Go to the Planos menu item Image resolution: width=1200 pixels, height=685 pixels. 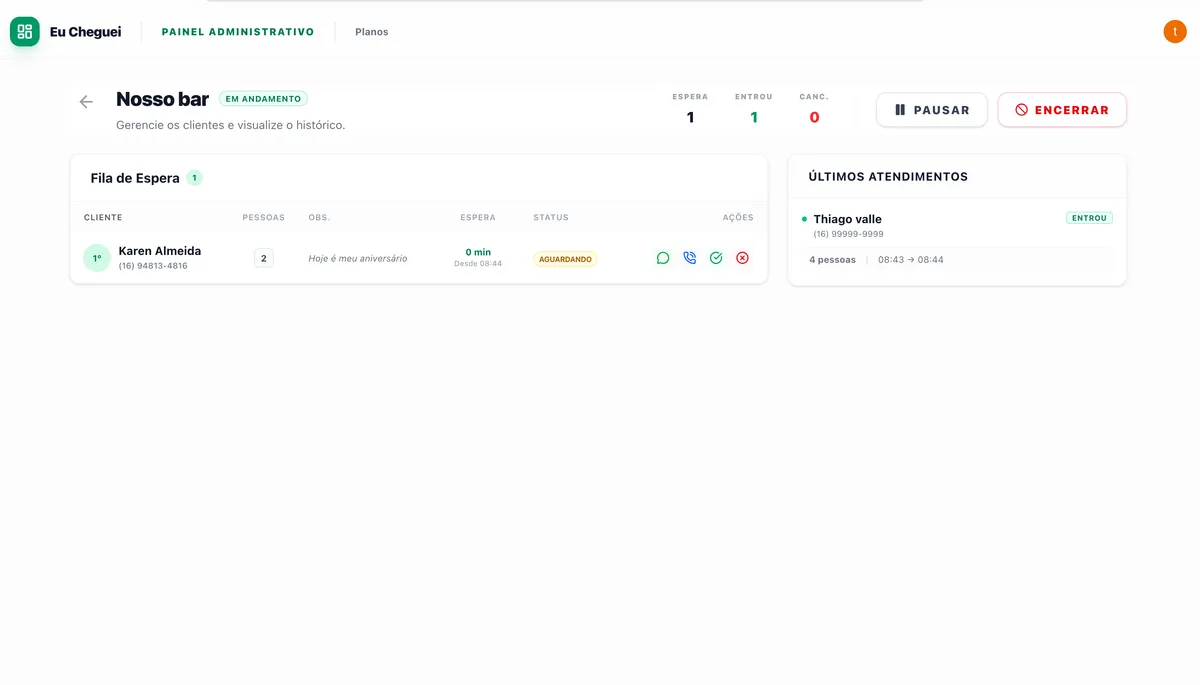[372, 32]
